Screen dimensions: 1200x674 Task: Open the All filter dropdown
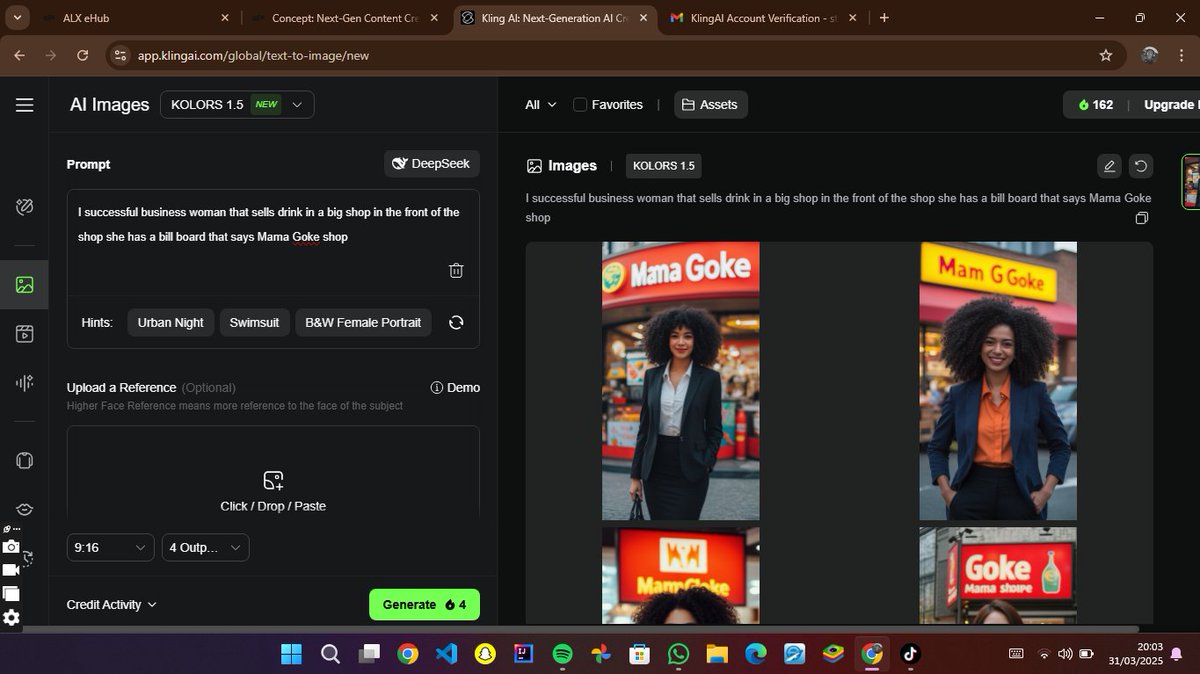point(541,104)
